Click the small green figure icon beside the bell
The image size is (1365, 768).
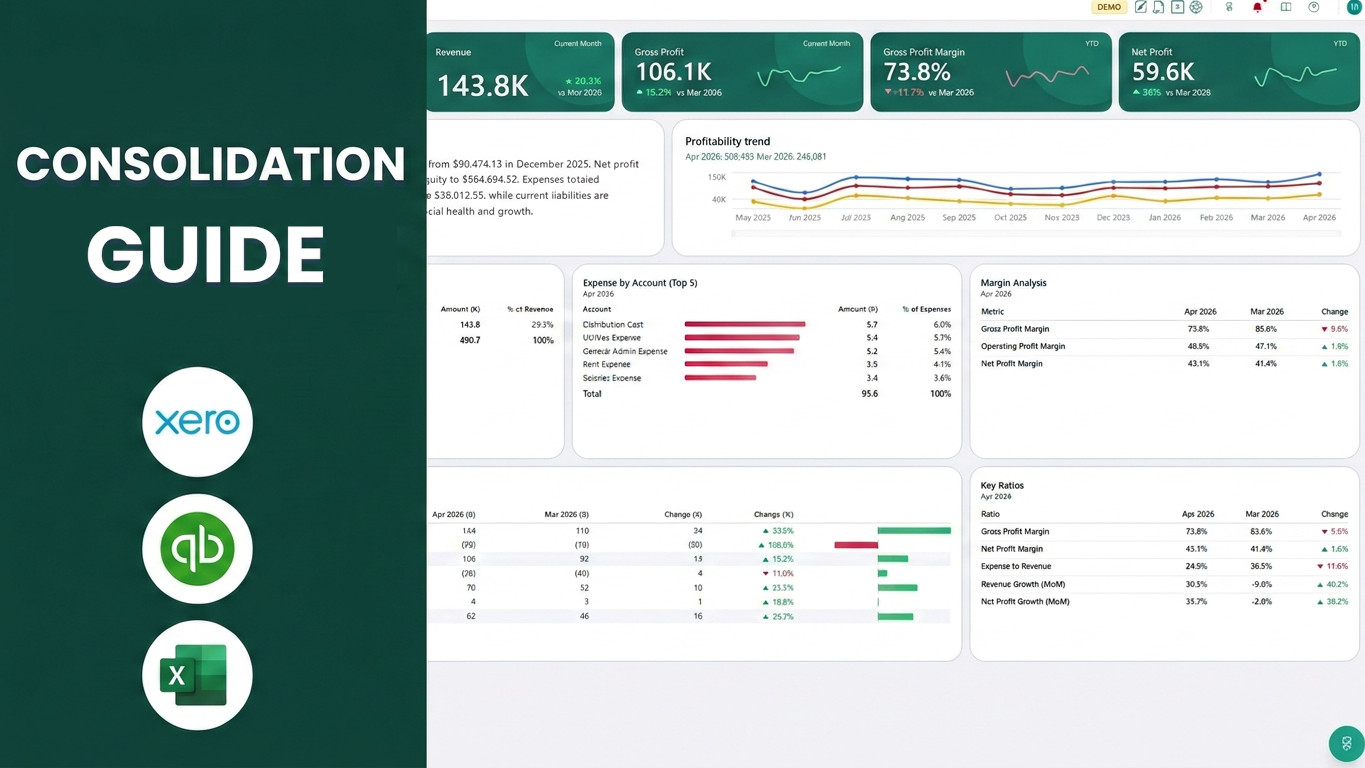(1229, 7)
